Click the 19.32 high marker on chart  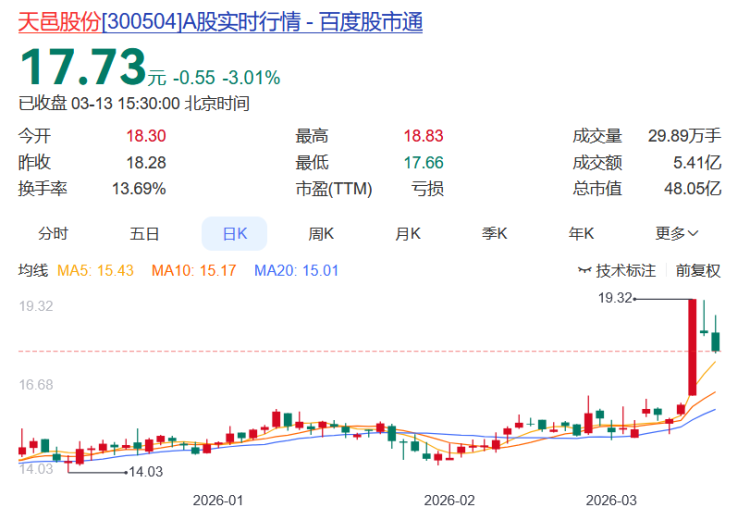[615, 298]
